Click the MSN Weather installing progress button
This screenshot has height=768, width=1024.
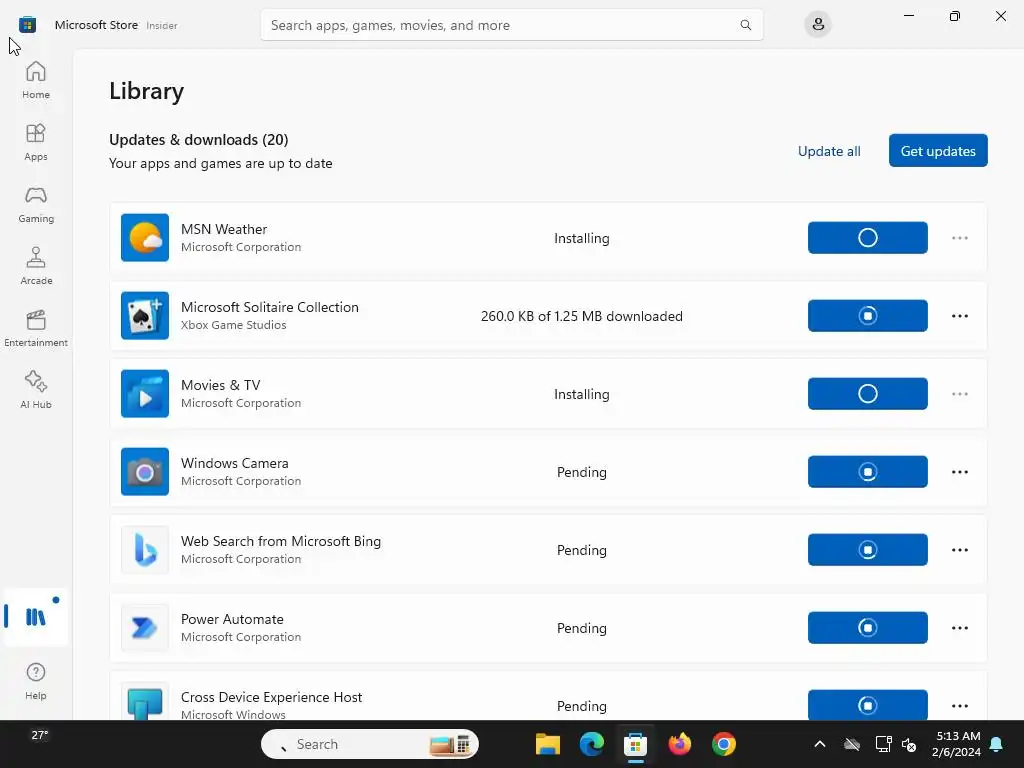click(x=867, y=238)
